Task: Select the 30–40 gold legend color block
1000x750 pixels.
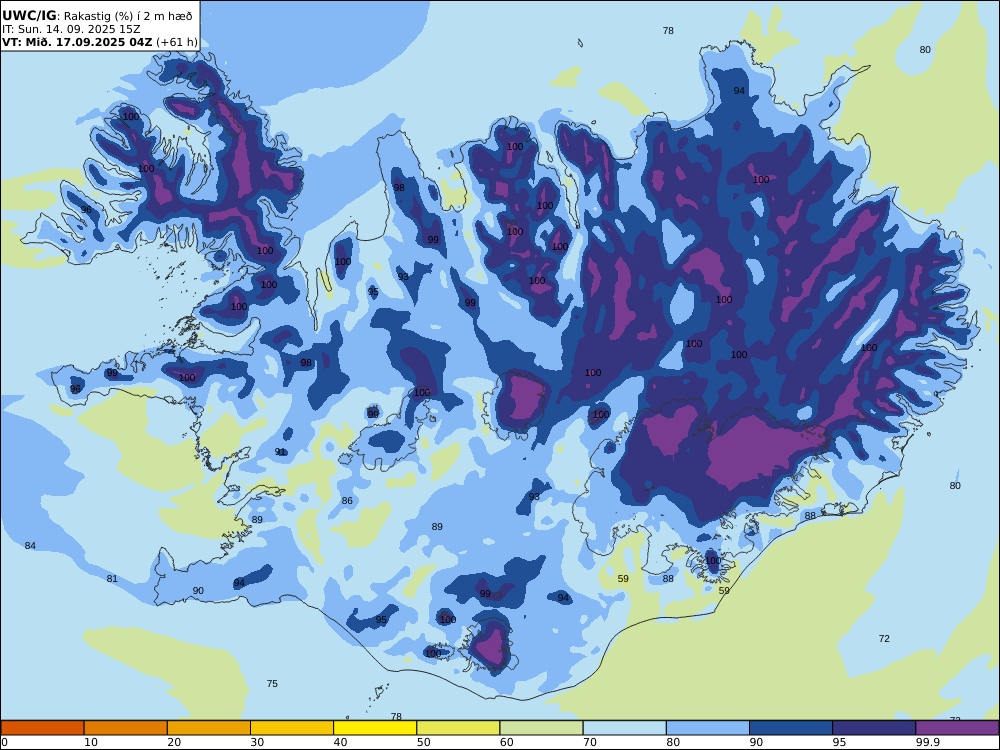Action: click(x=292, y=728)
